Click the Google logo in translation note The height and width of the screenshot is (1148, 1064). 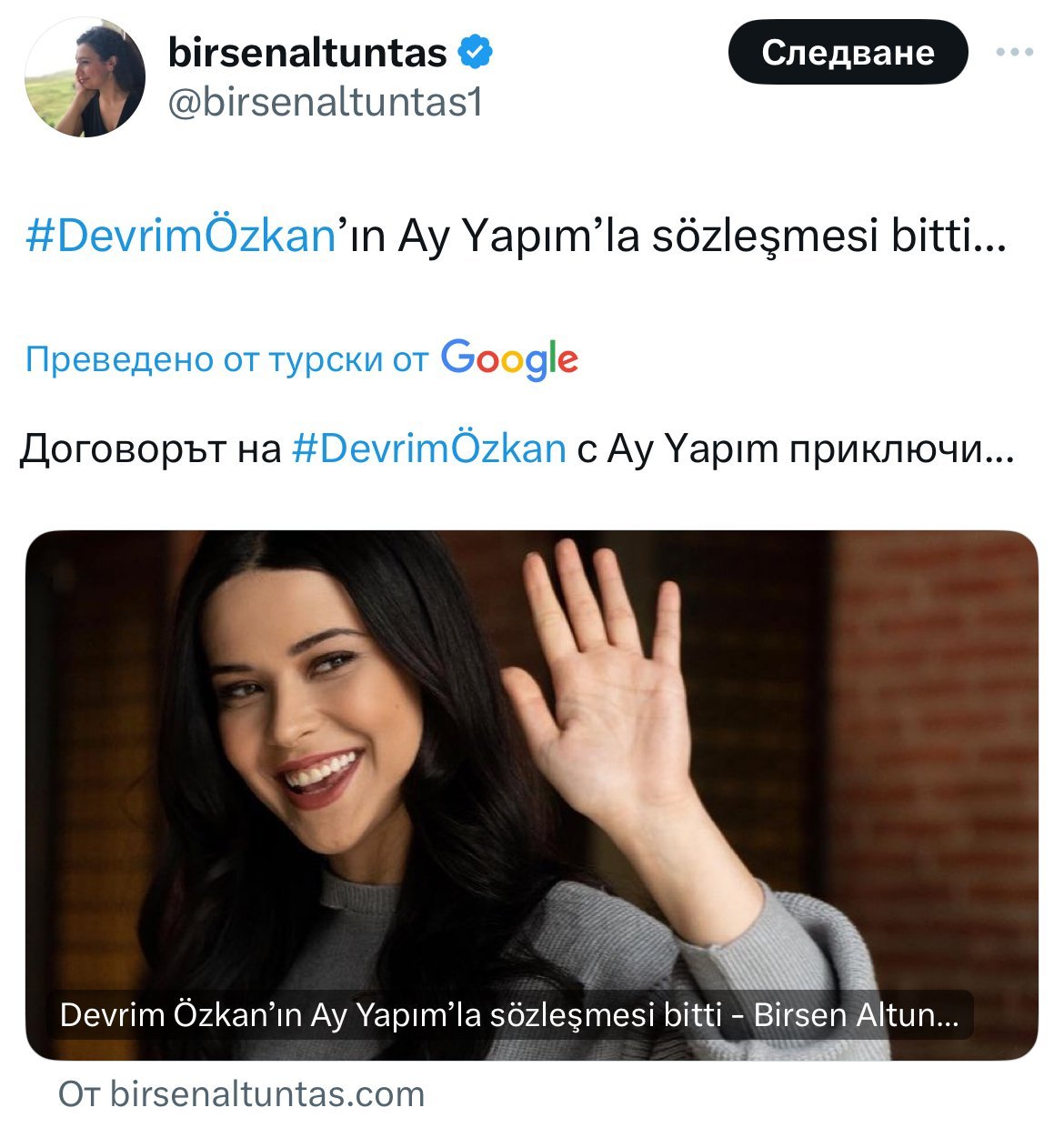click(509, 359)
